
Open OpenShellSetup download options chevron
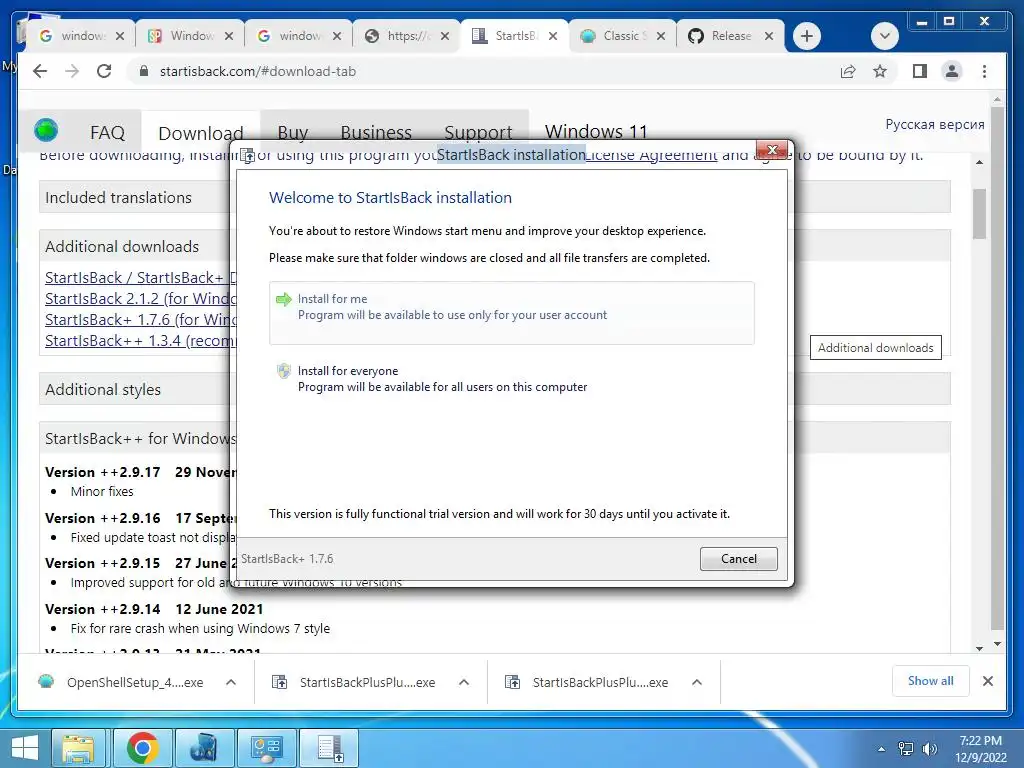pyautogui.click(x=231, y=682)
